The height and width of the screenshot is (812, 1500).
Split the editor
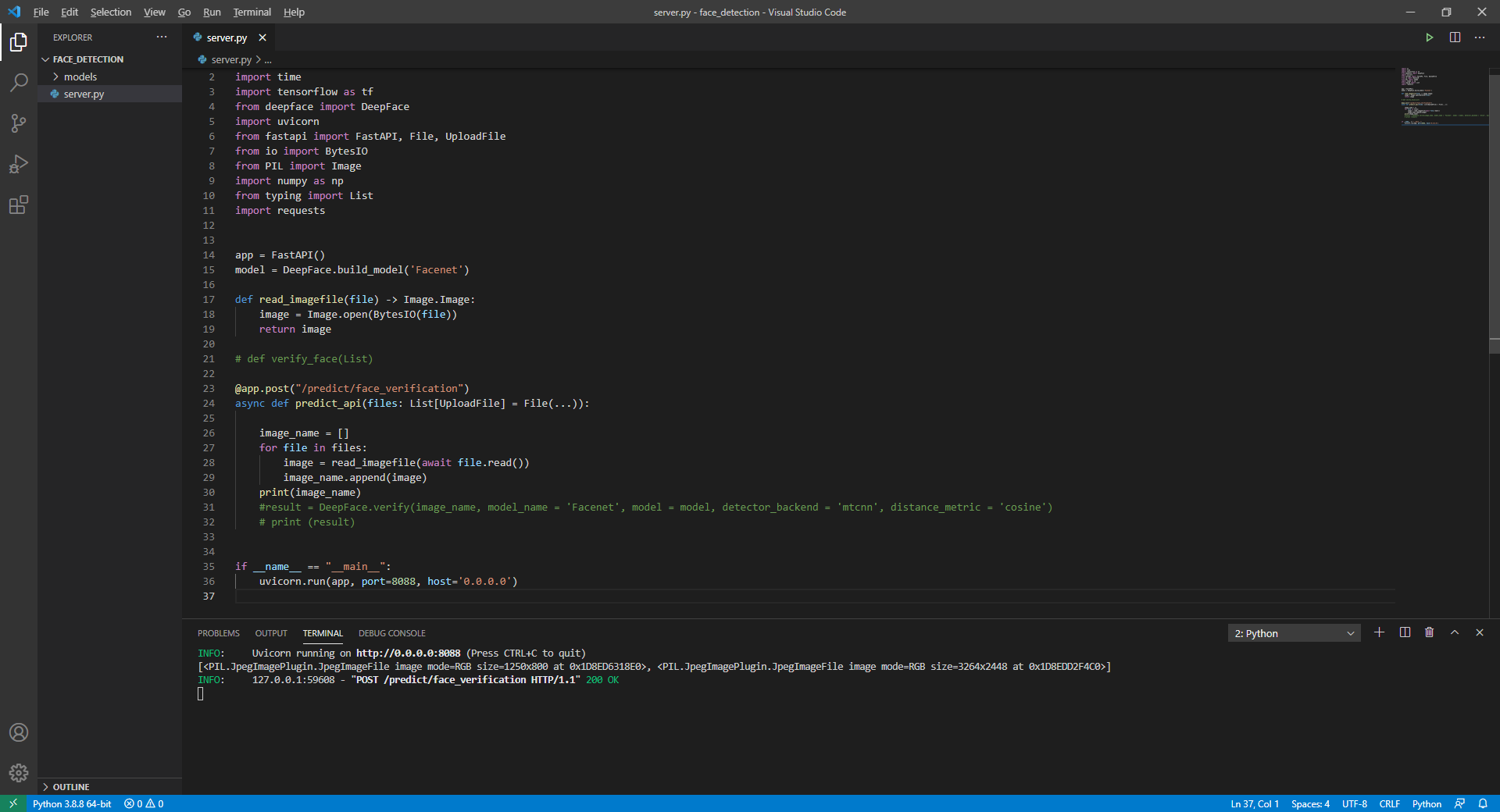(x=1455, y=37)
